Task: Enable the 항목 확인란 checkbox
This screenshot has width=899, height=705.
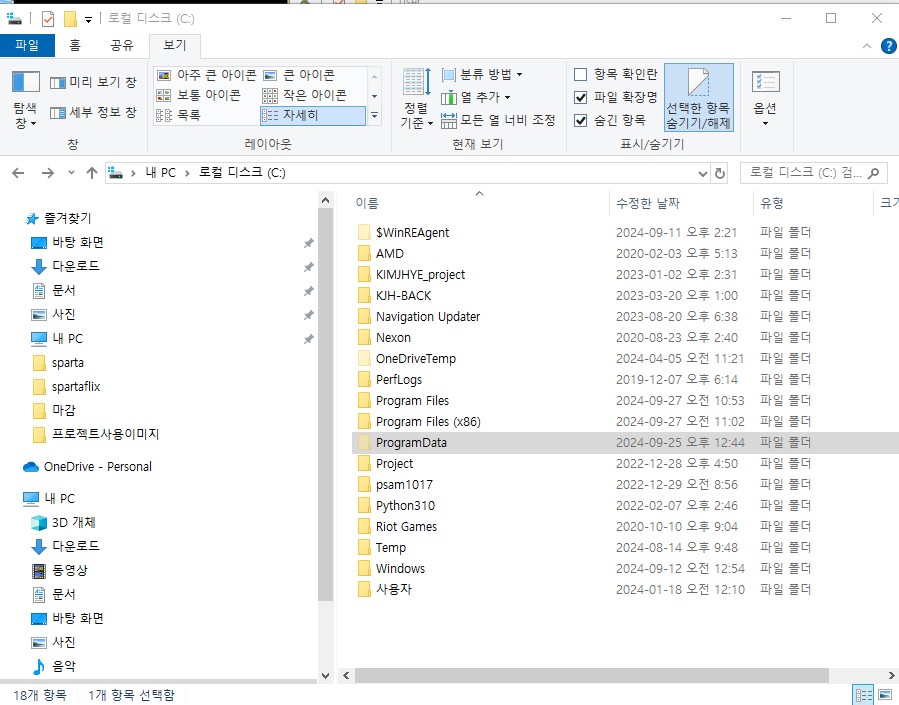Action: 580,75
